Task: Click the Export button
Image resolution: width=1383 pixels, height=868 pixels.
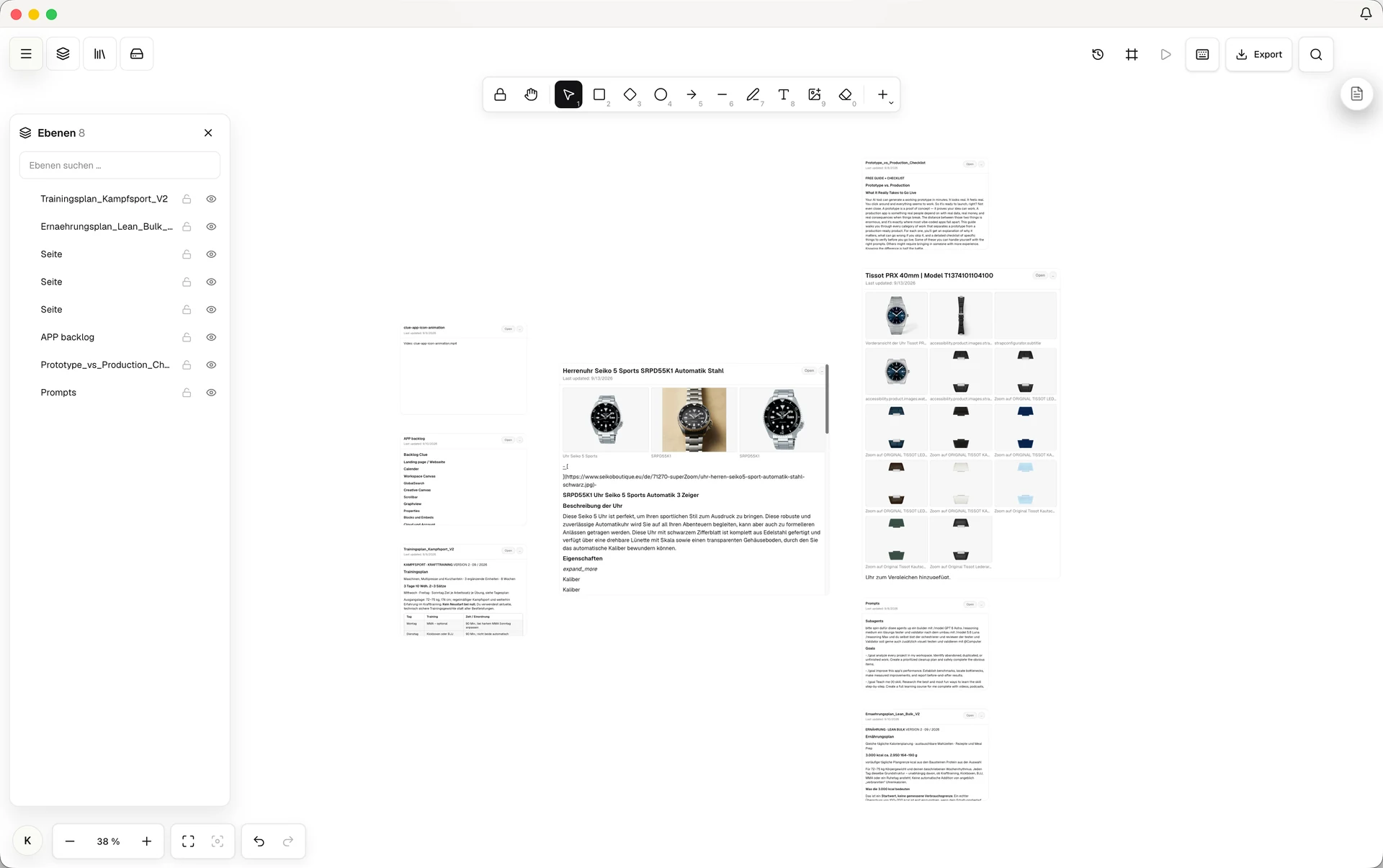Action: coord(1259,54)
